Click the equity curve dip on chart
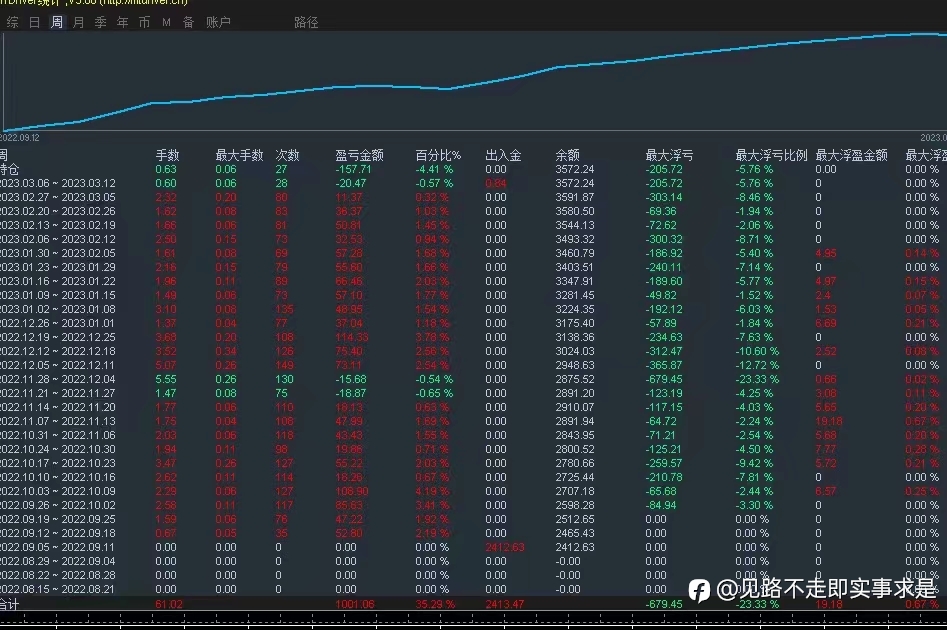The height and width of the screenshot is (630, 947). 446,89
